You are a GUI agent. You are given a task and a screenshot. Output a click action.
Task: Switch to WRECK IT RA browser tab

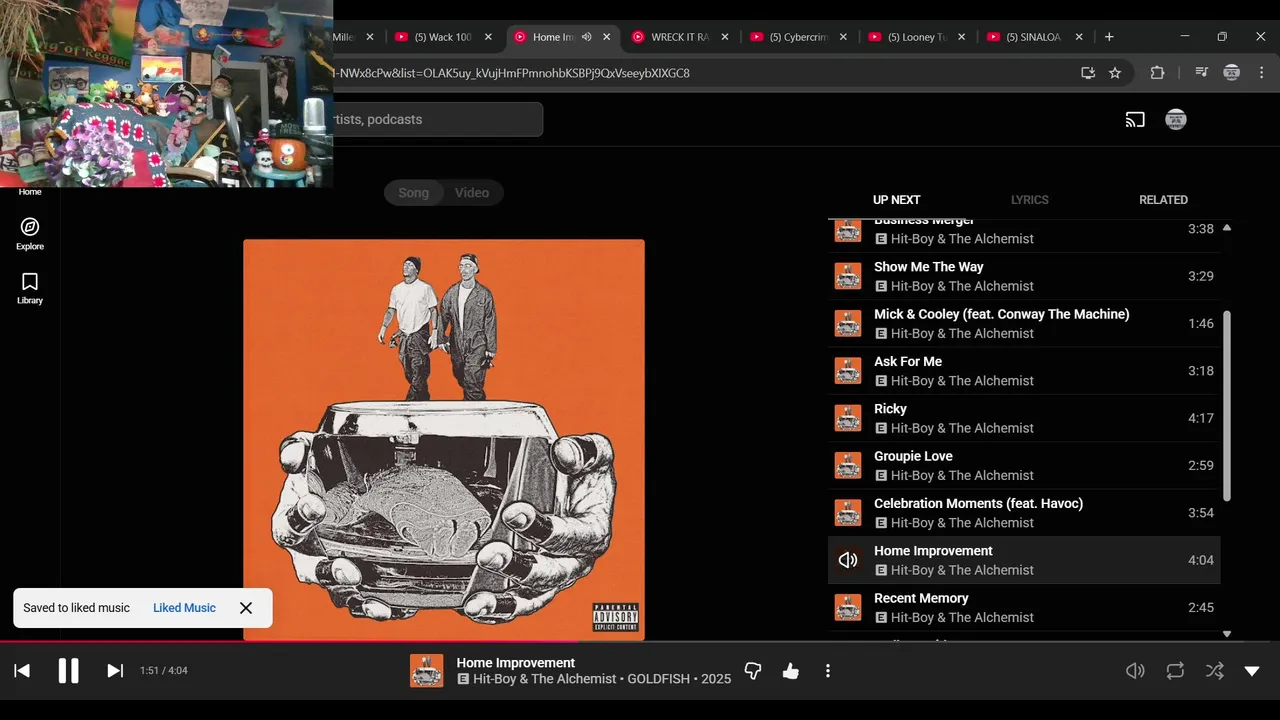679,37
